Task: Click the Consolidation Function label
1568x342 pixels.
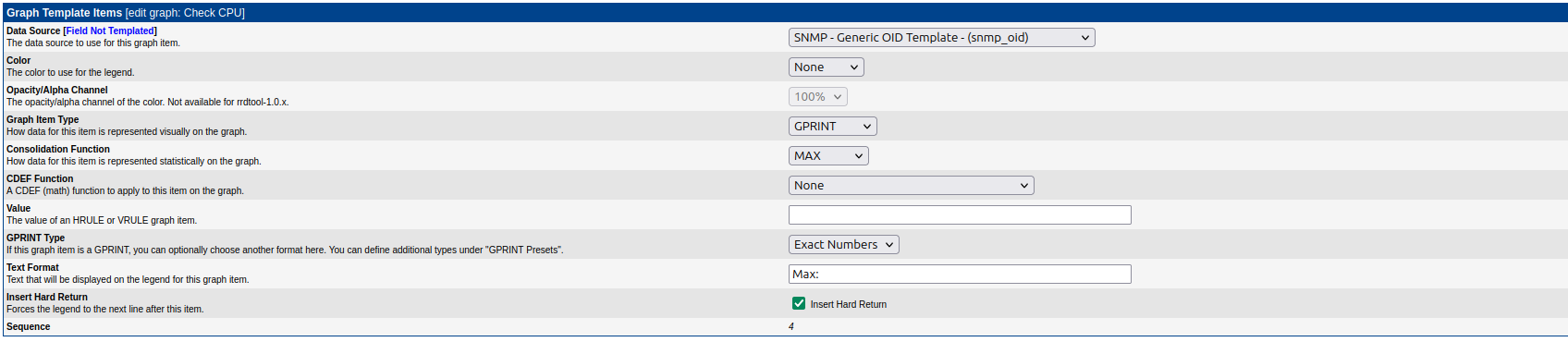Action: tap(58, 150)
